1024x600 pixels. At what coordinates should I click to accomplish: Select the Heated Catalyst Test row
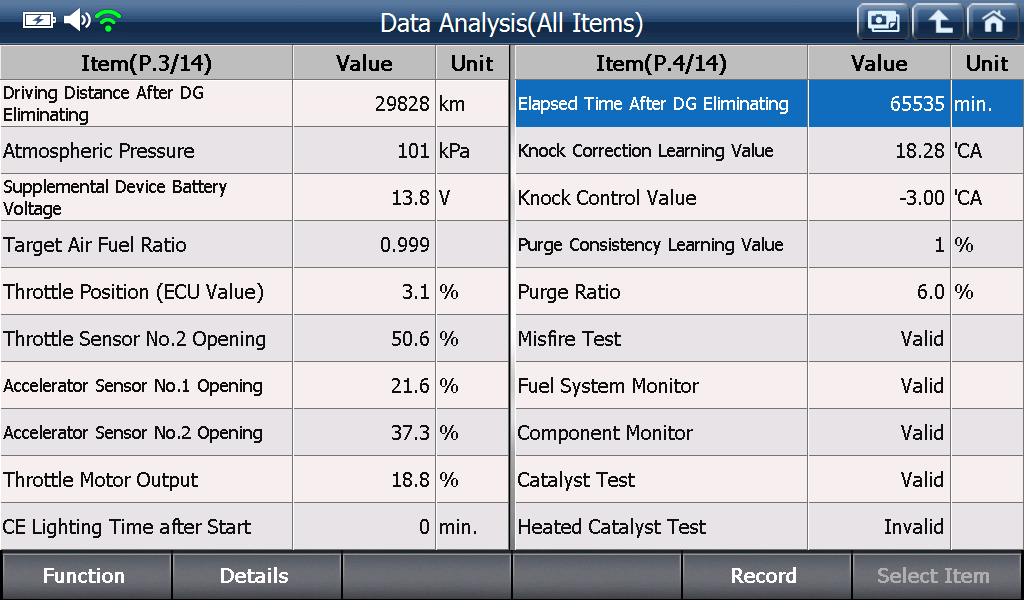769,527
